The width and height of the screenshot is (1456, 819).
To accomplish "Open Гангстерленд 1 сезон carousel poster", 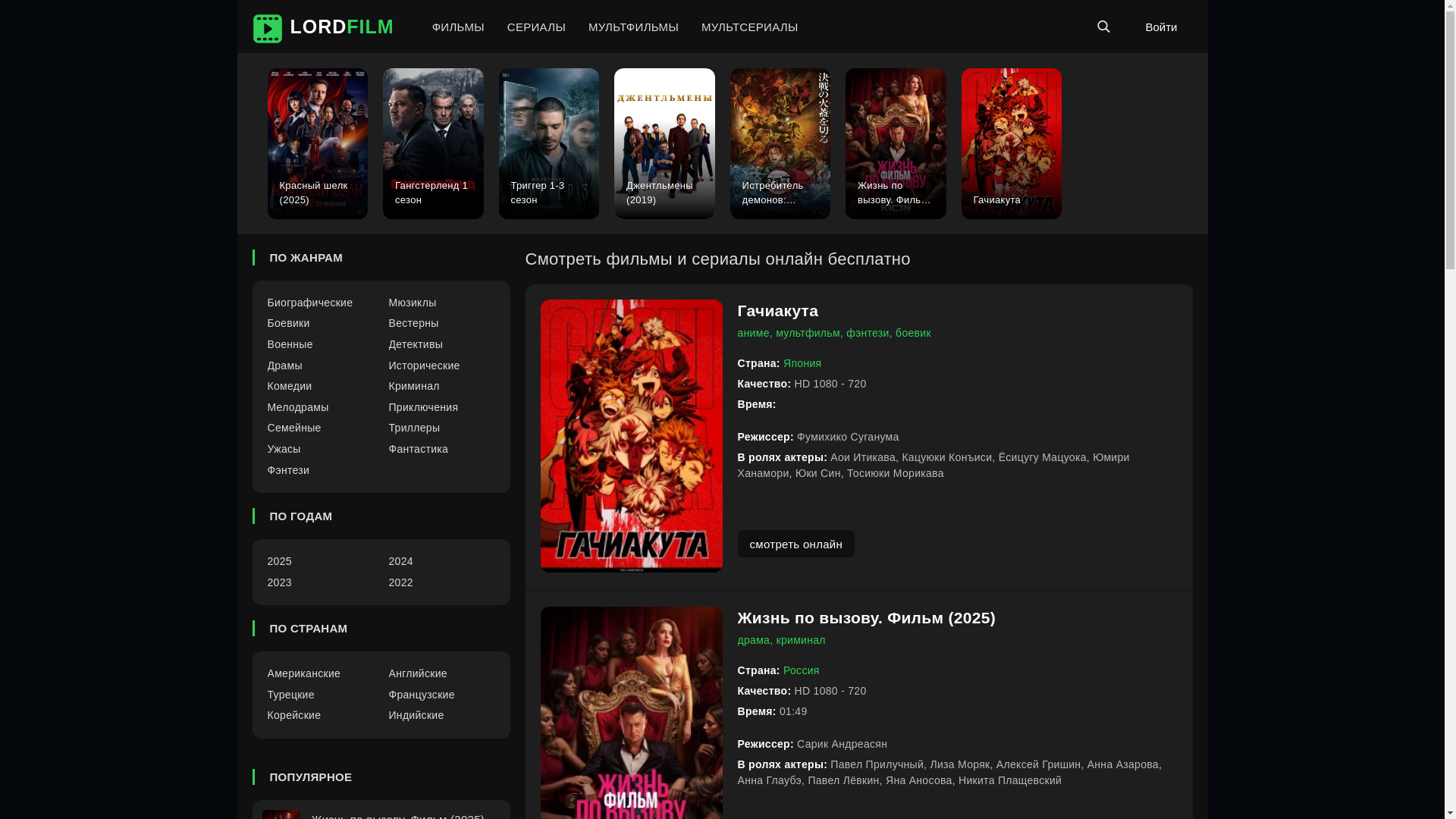I will point(433,143).
